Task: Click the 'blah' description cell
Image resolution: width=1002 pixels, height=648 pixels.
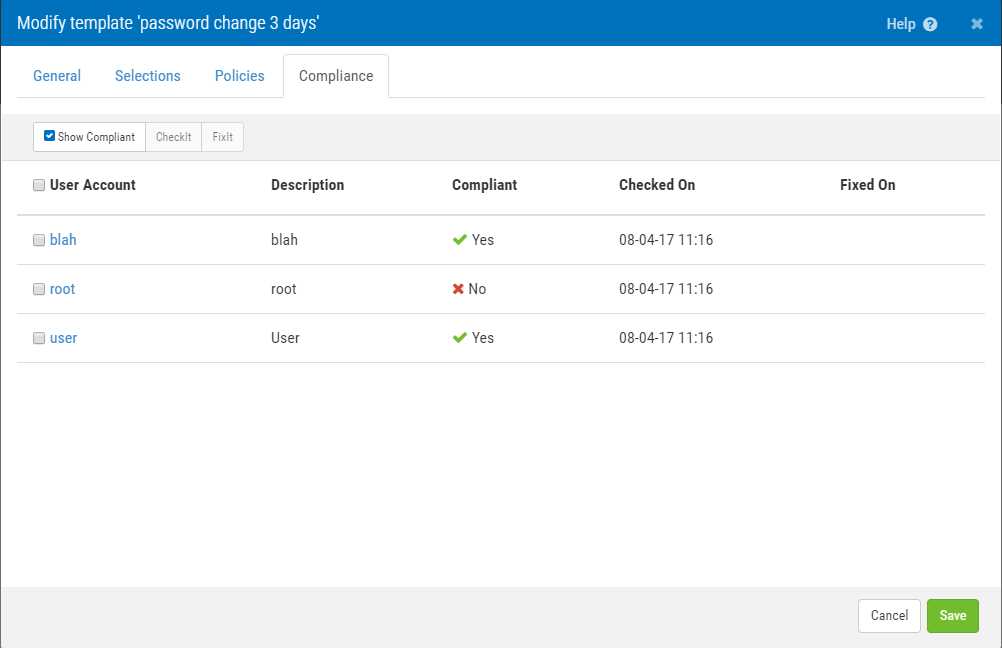Action: click(284, 240)
